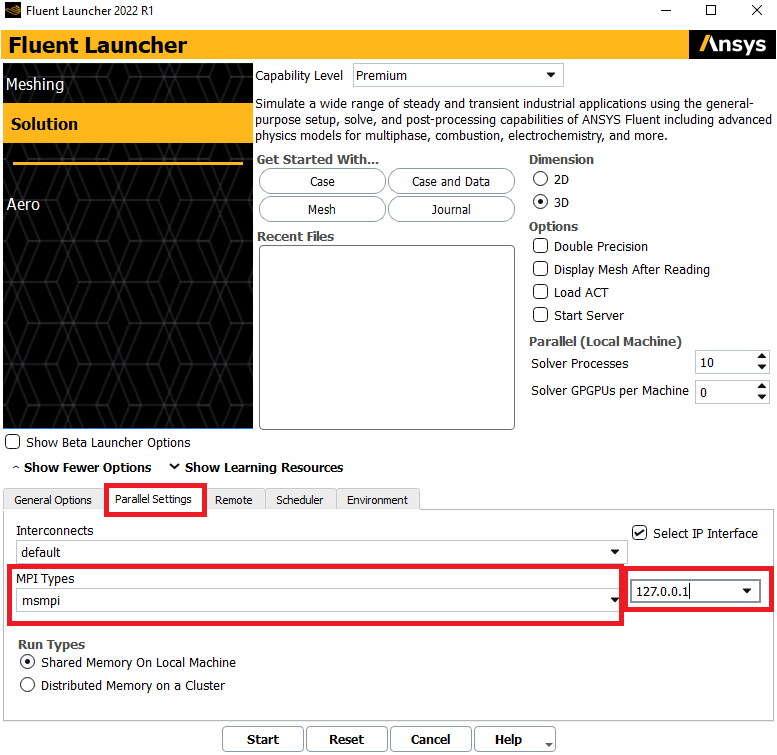Uncheck Select IP Interface
The image size is (777, 755).
click(639, 533)
